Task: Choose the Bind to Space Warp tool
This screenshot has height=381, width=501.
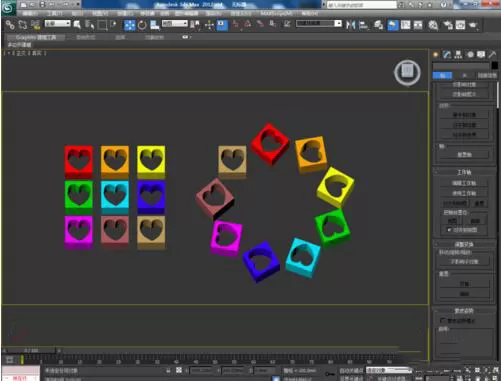Action: [x=35, y=25]
